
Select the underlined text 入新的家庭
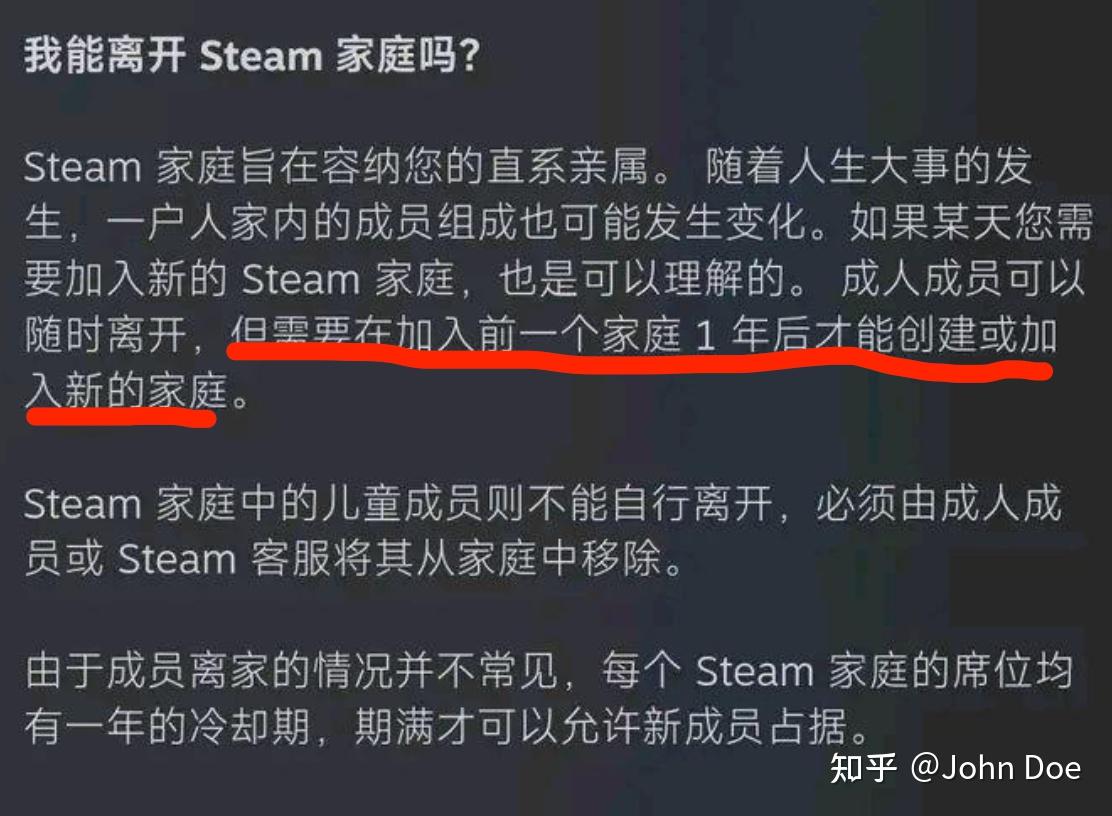coord(126,391)
